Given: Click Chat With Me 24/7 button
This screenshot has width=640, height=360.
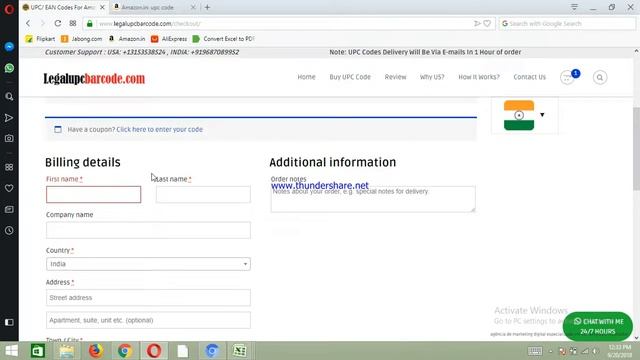Looking at the screenshot, I should (598, 327).
